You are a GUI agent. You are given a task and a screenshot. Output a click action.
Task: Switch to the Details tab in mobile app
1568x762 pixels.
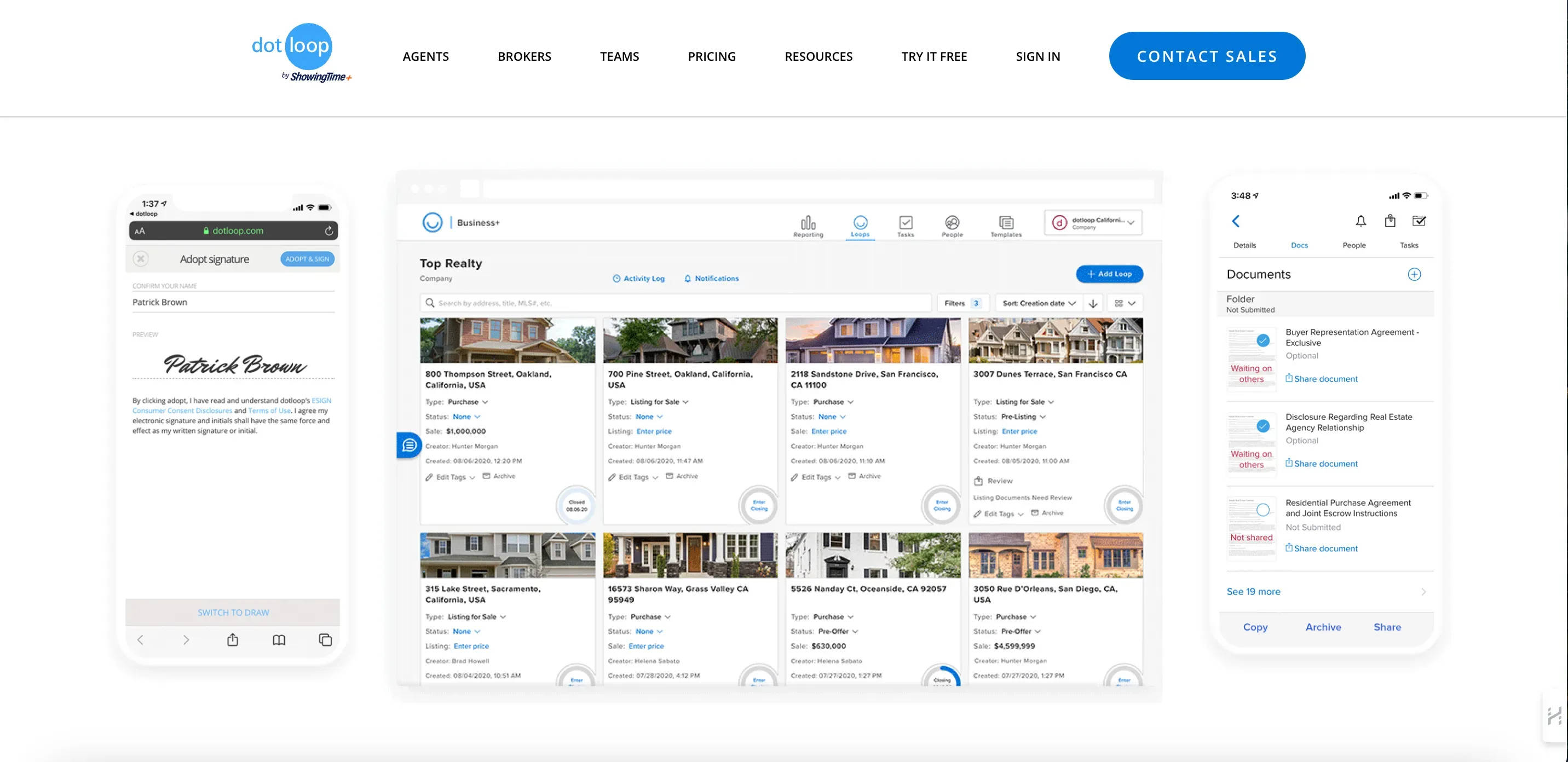(x=1245, y=245)
